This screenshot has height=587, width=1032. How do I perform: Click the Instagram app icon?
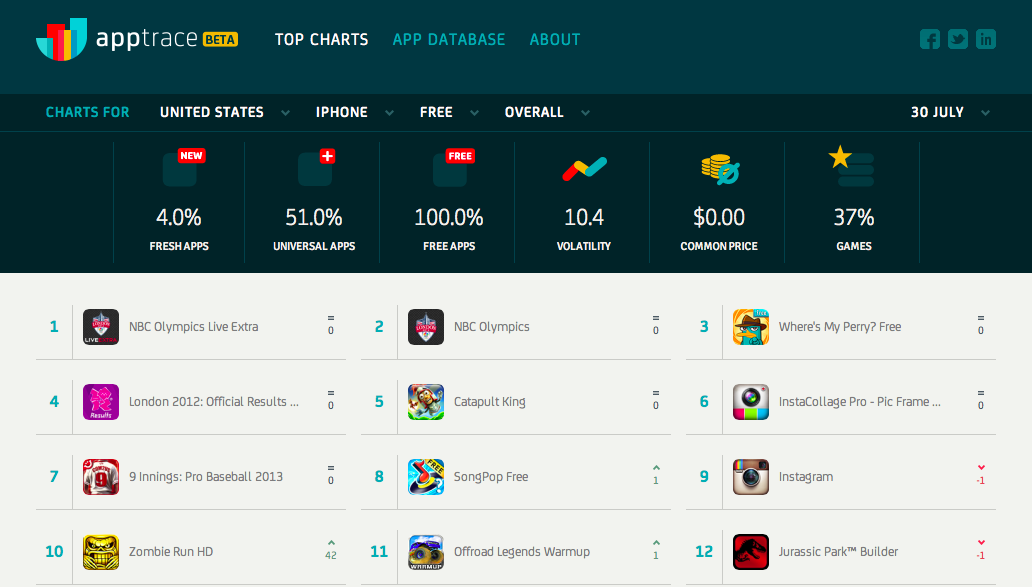(751, 477)
